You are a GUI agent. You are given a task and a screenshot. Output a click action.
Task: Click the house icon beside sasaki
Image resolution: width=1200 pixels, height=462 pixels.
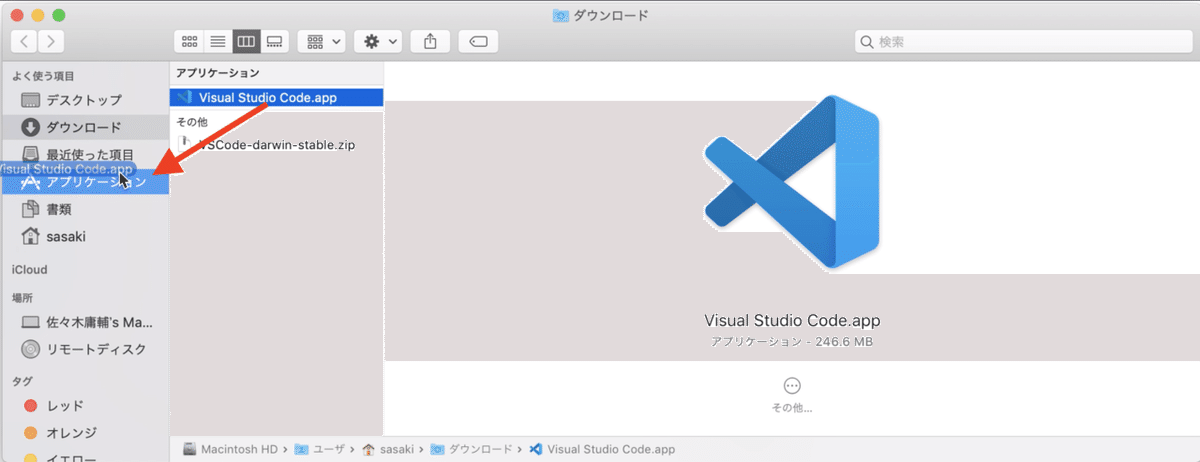point(30,236)
